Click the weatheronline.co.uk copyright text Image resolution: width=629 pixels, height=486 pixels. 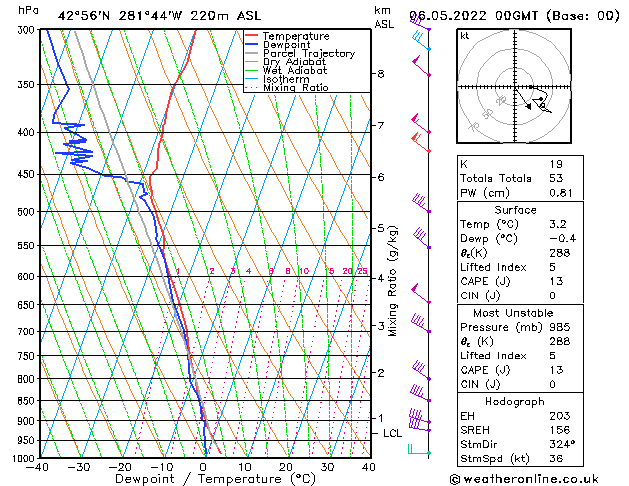point(524,479)
